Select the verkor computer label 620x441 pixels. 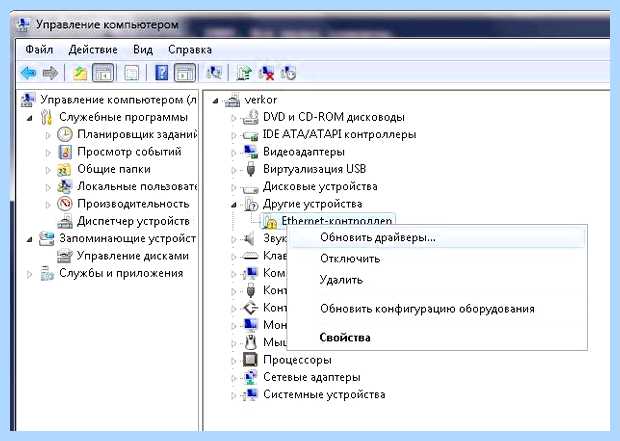click(261, 100)
